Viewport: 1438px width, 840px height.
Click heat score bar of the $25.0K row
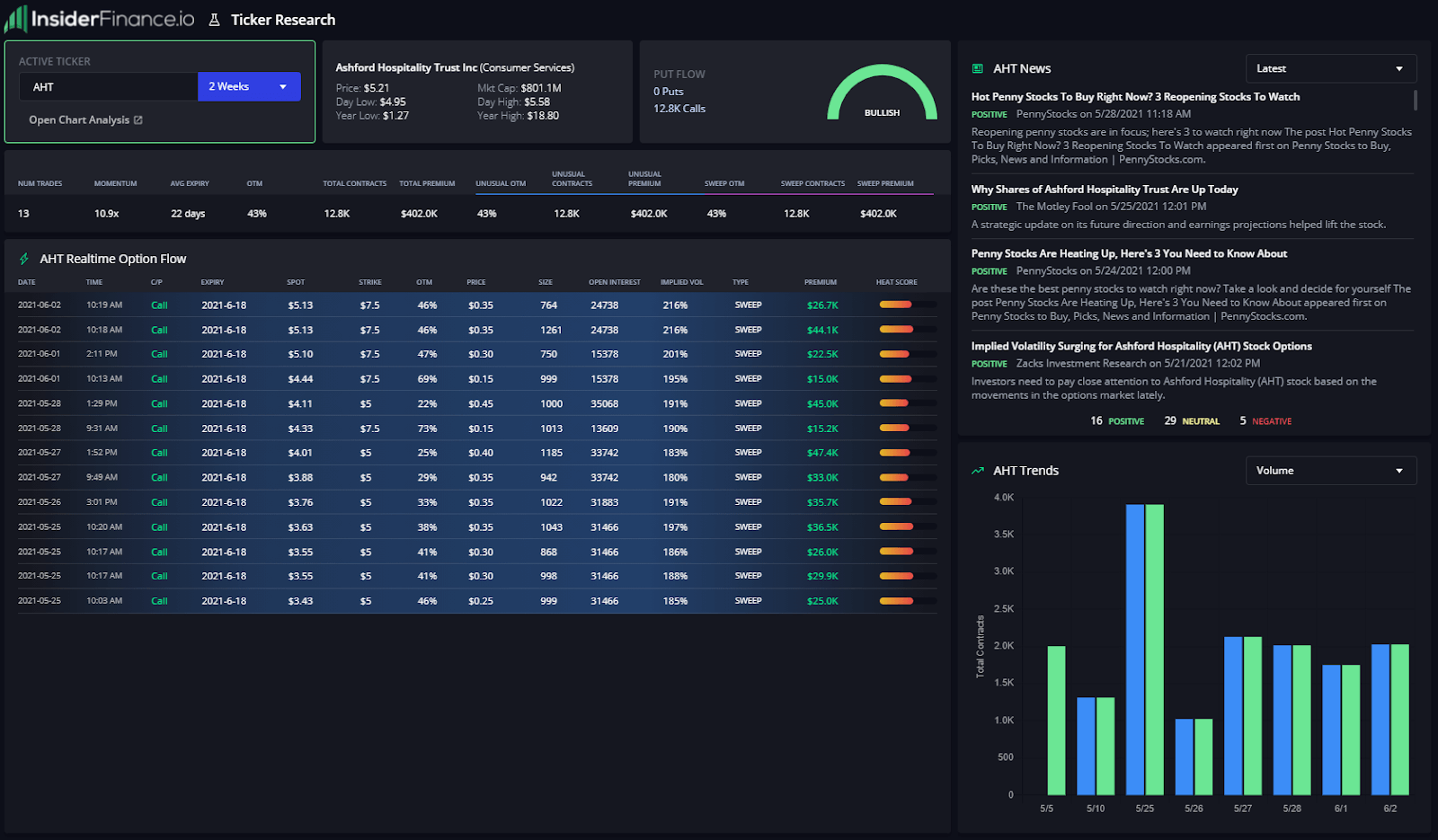coord(908,601)
